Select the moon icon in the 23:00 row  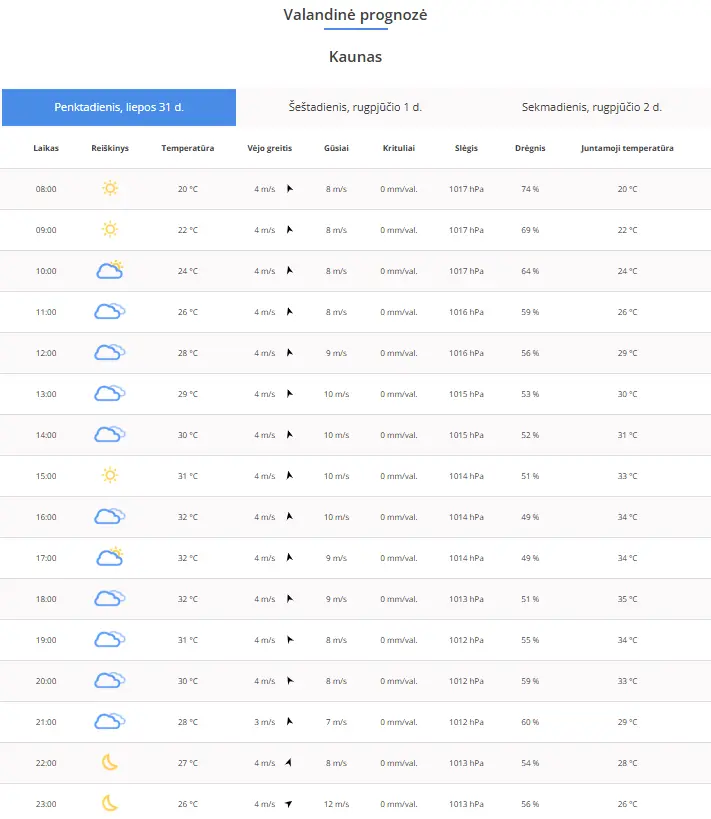coord(110,803)
